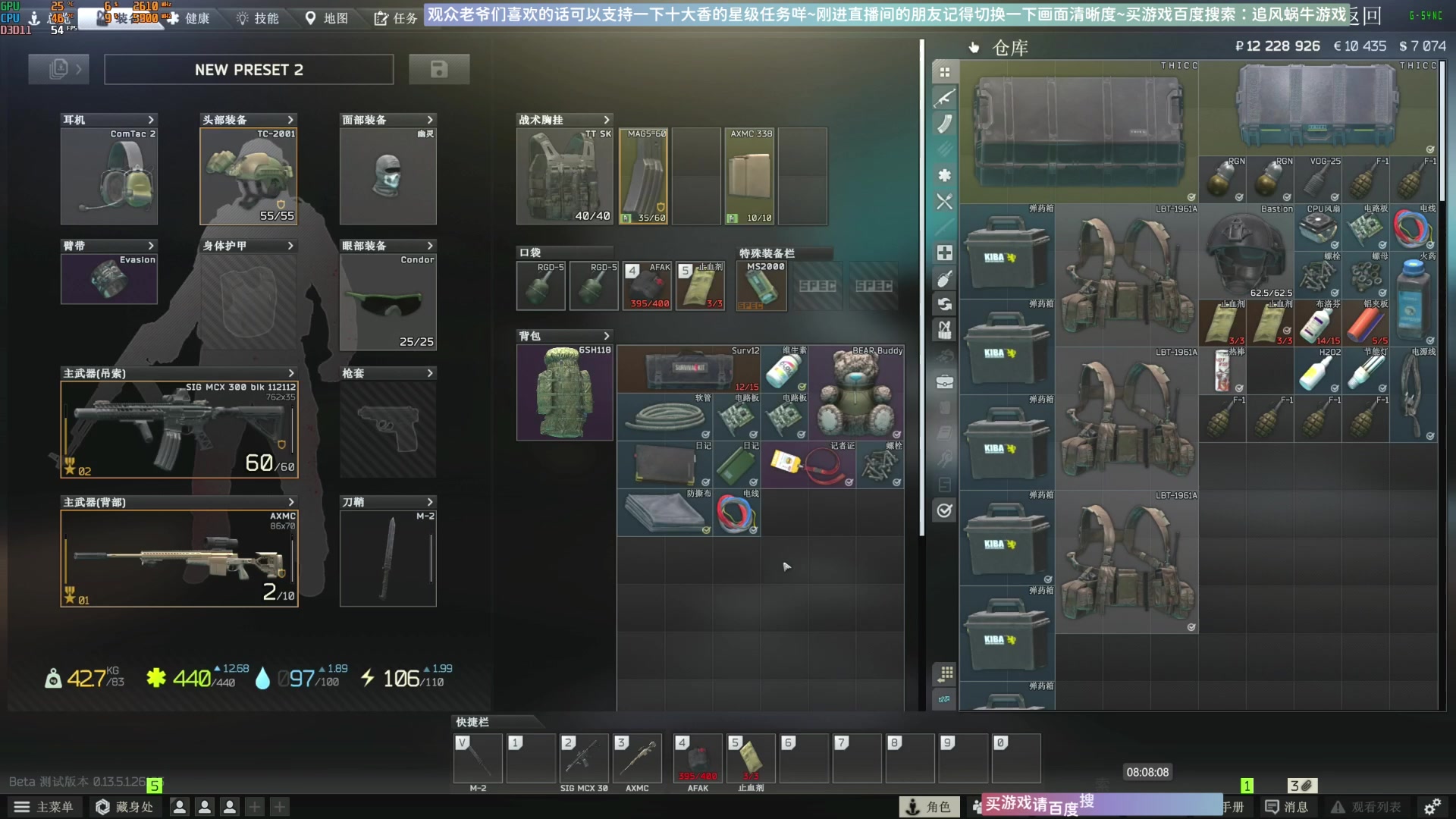1456x819 pixels.
Task: Select the containers briefcase filter
Action: pyautogui.click(x=944, y=381)
